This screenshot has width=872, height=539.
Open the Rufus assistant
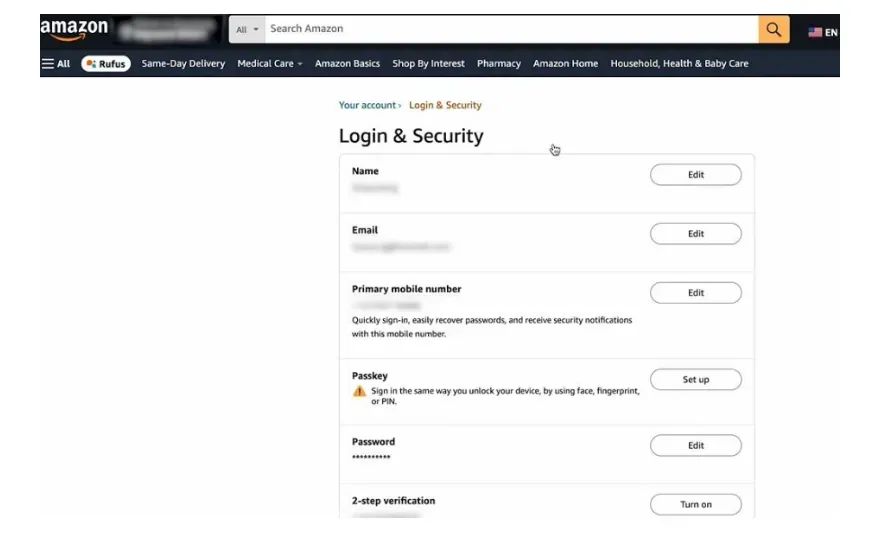106,63
